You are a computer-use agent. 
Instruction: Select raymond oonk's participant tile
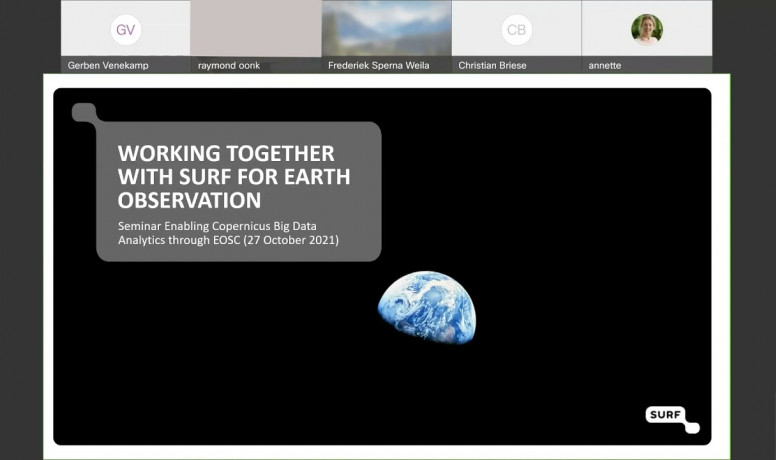[256, 37]
